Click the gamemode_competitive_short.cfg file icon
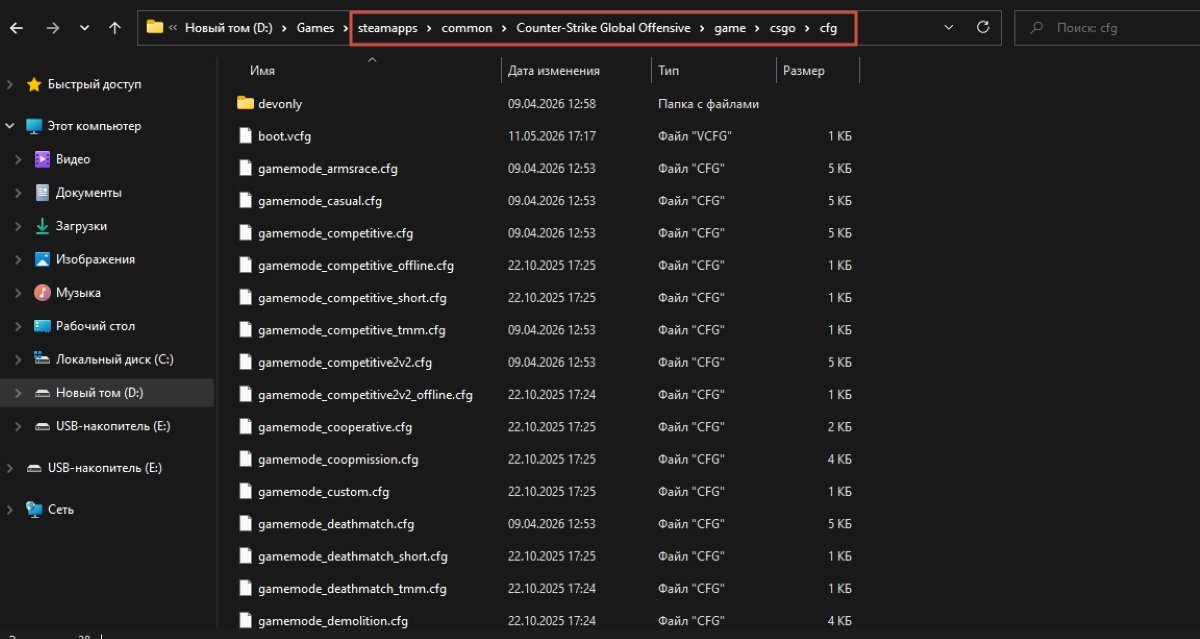 246,297
